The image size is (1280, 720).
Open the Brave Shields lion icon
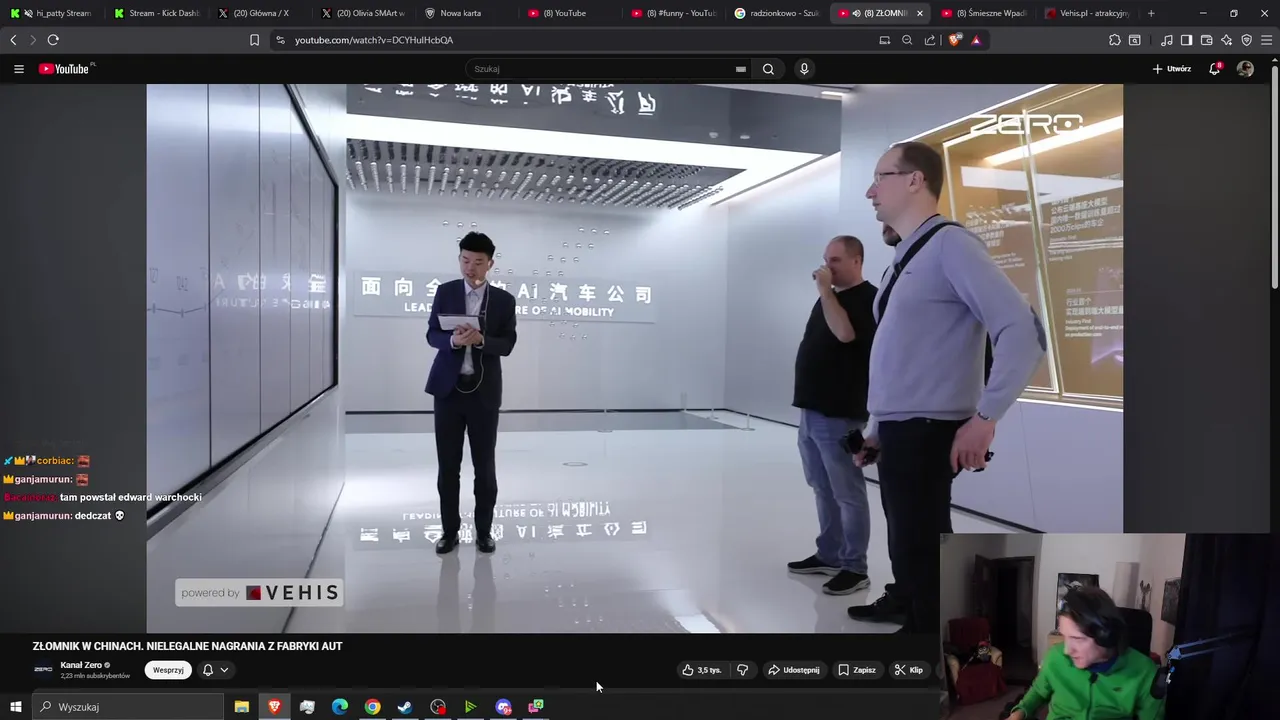(954, 40)
